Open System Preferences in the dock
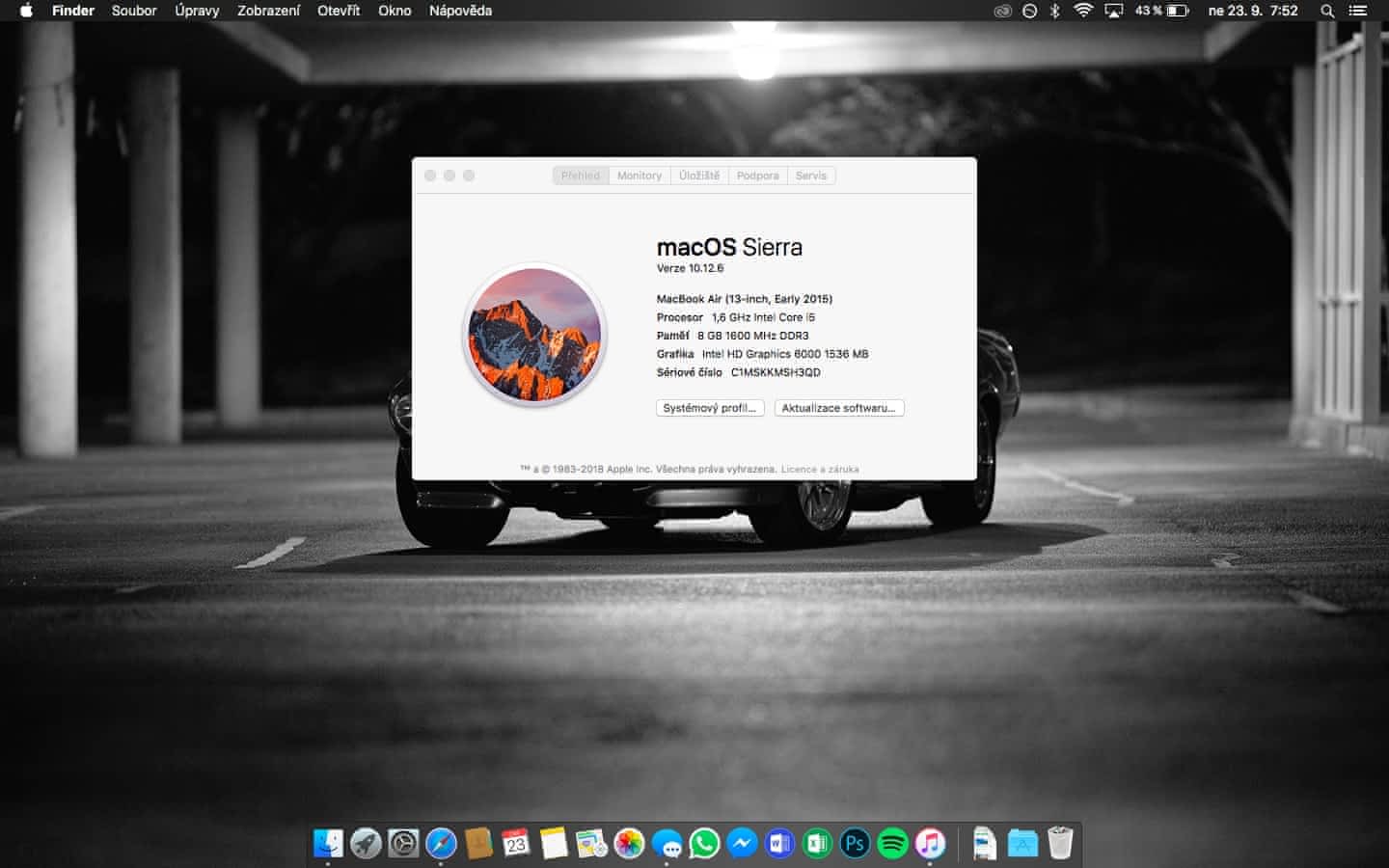 click(403, 844)
